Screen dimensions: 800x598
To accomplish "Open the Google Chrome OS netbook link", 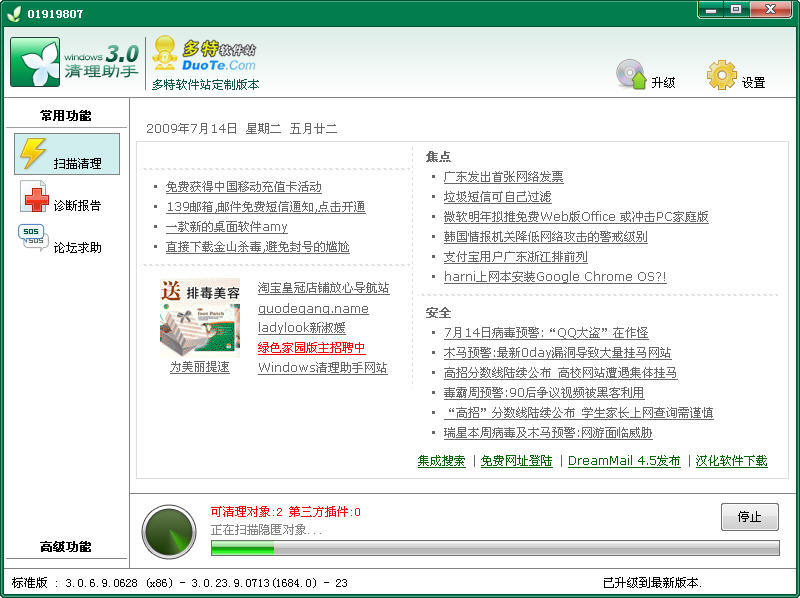I will (555, 277).
